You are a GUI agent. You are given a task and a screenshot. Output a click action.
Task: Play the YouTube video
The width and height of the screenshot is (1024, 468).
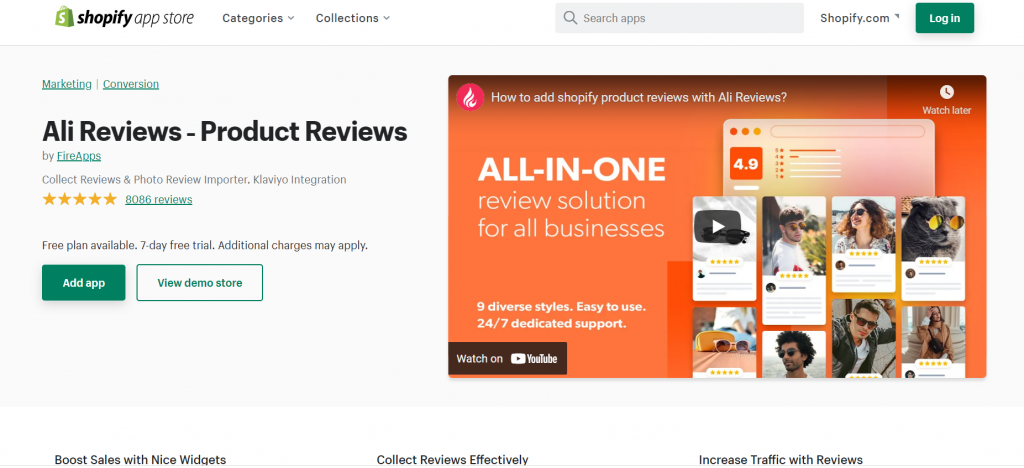tap(717, 226)
